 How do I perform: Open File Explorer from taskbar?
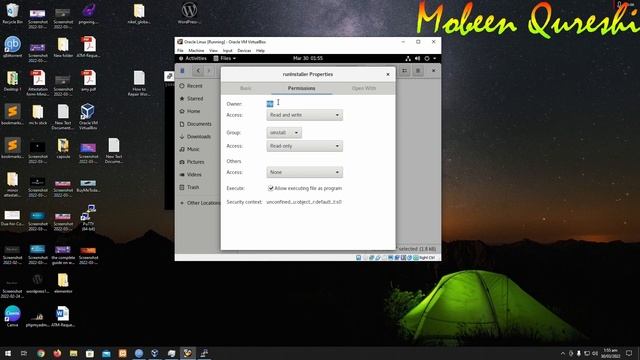pos(73,353)
